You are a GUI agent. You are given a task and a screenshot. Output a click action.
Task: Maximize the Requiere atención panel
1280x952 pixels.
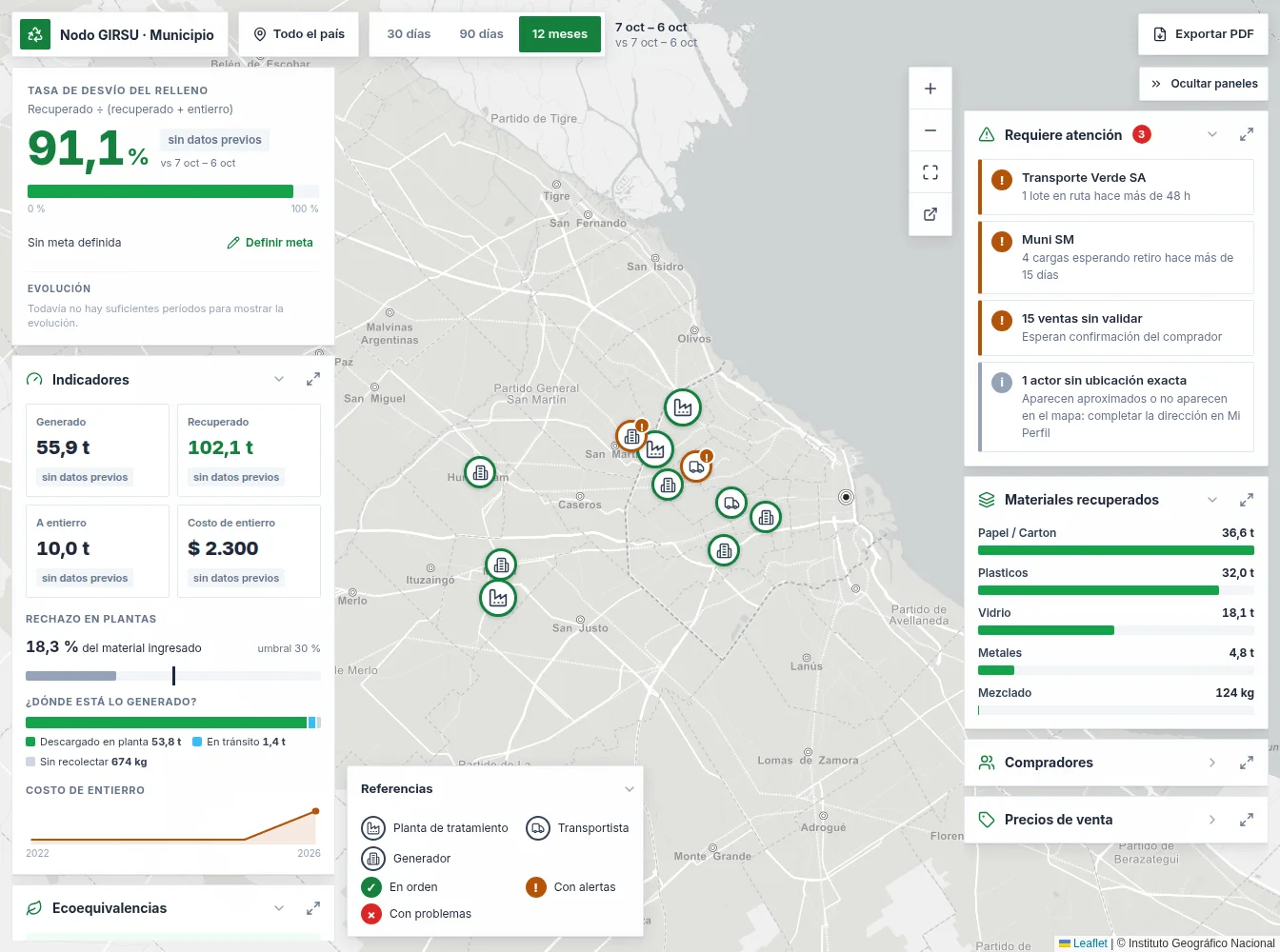click(1246, 135)
